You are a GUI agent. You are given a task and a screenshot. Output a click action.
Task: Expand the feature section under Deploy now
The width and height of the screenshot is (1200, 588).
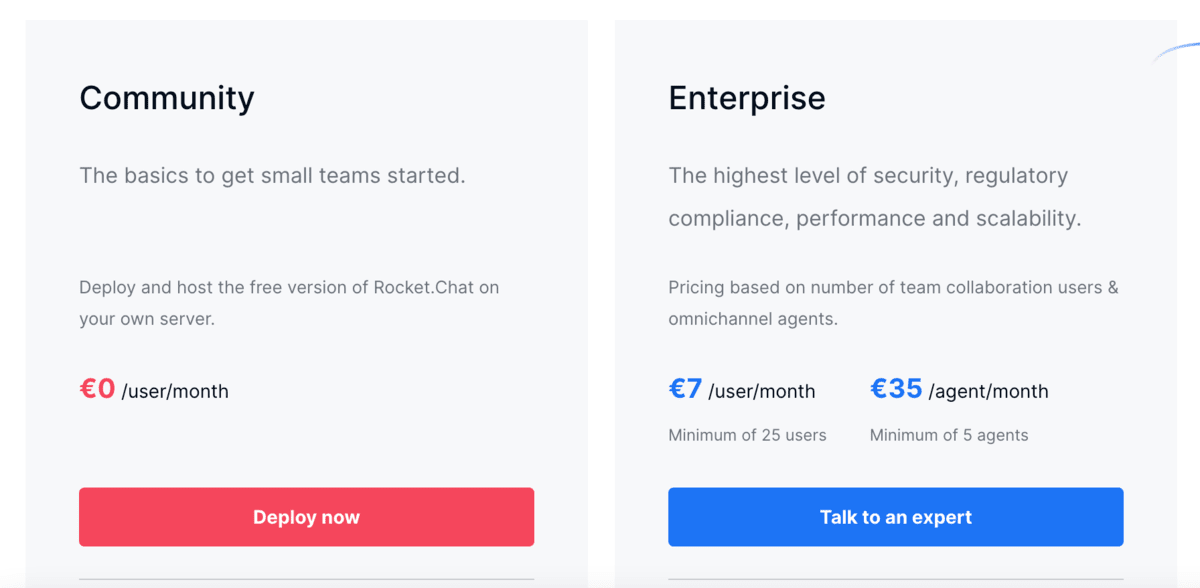(x=306, y=580)
